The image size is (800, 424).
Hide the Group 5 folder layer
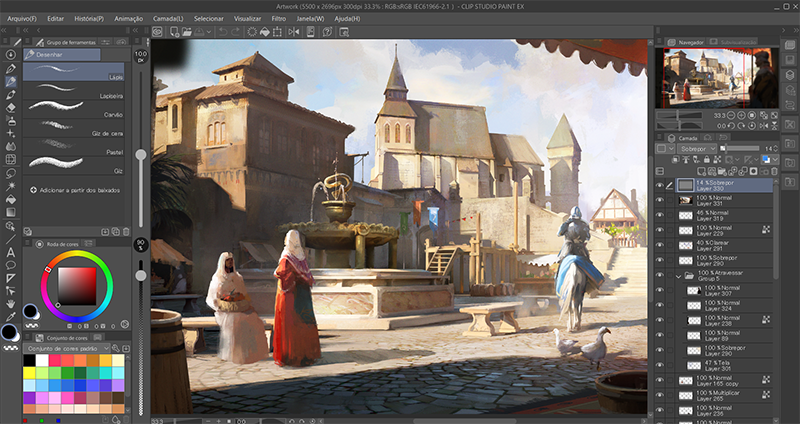(659, 275)
